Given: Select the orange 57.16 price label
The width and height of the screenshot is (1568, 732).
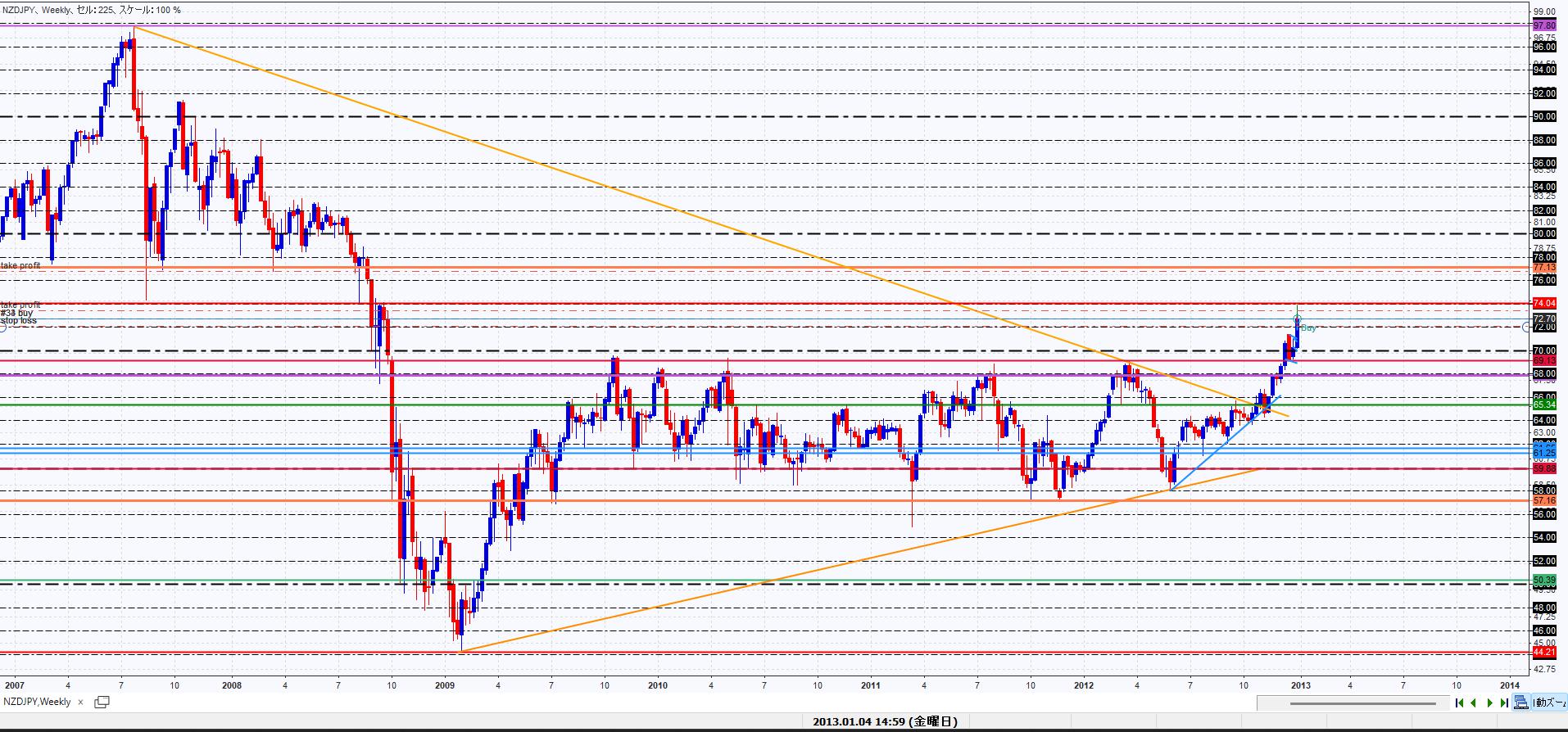Looking at the screenshot, I should pyautogui.click(x=1543, y=500).
